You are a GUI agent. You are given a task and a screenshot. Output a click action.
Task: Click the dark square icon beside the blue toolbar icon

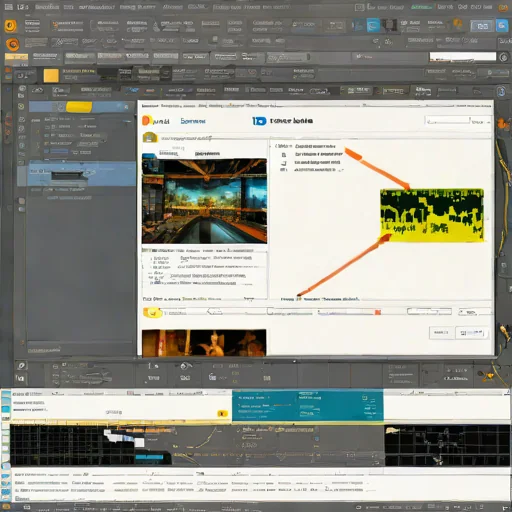coord(389,25)
